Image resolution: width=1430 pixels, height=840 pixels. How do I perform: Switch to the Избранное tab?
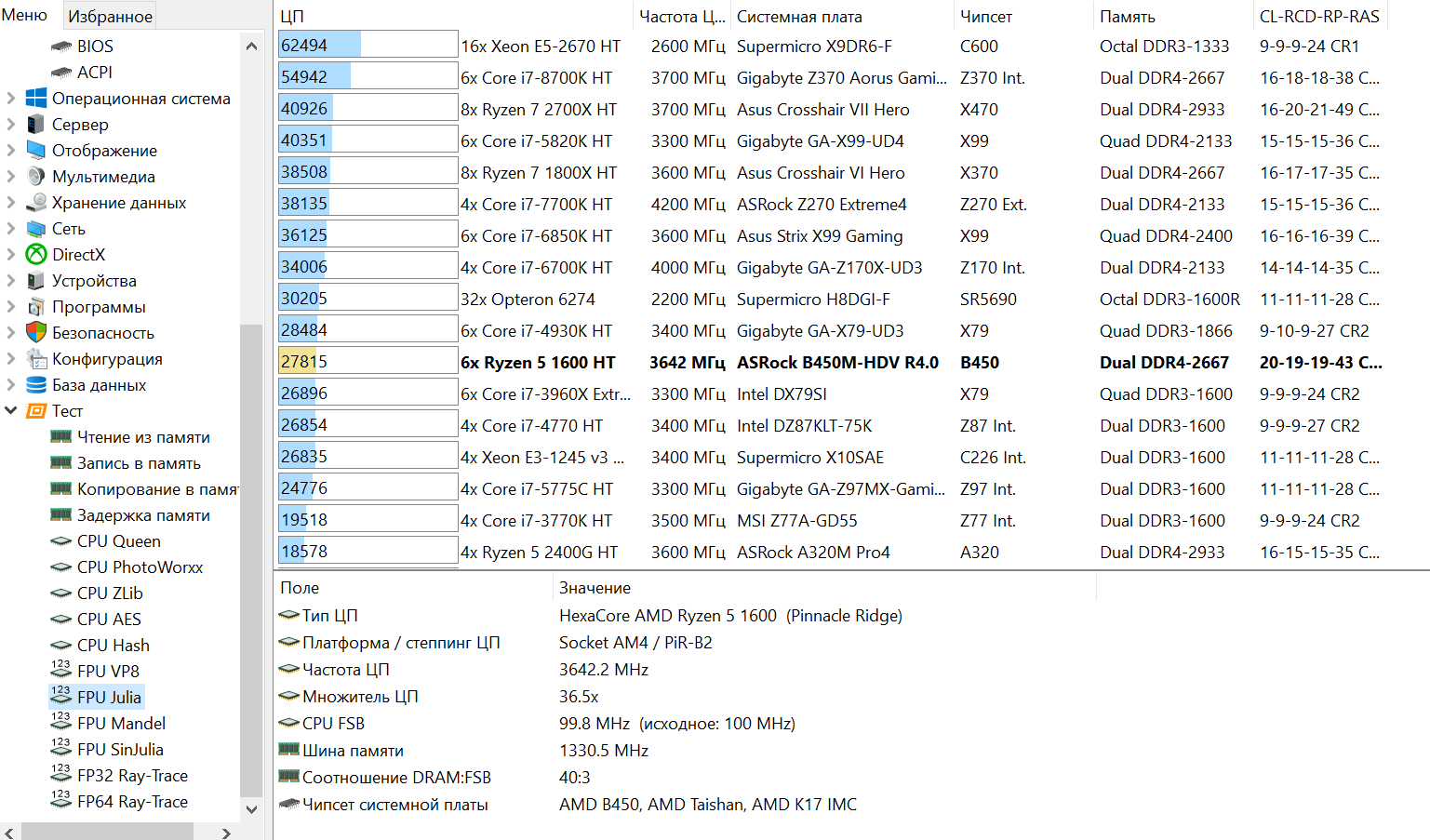[110, 16]
